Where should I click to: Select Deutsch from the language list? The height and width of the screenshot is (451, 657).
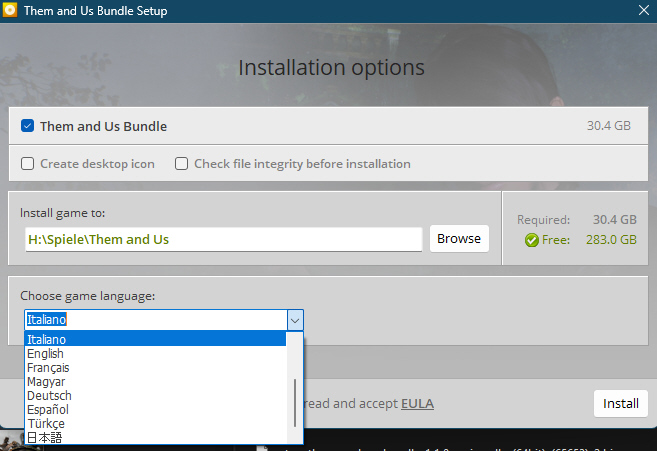click(x=155, y=395)
